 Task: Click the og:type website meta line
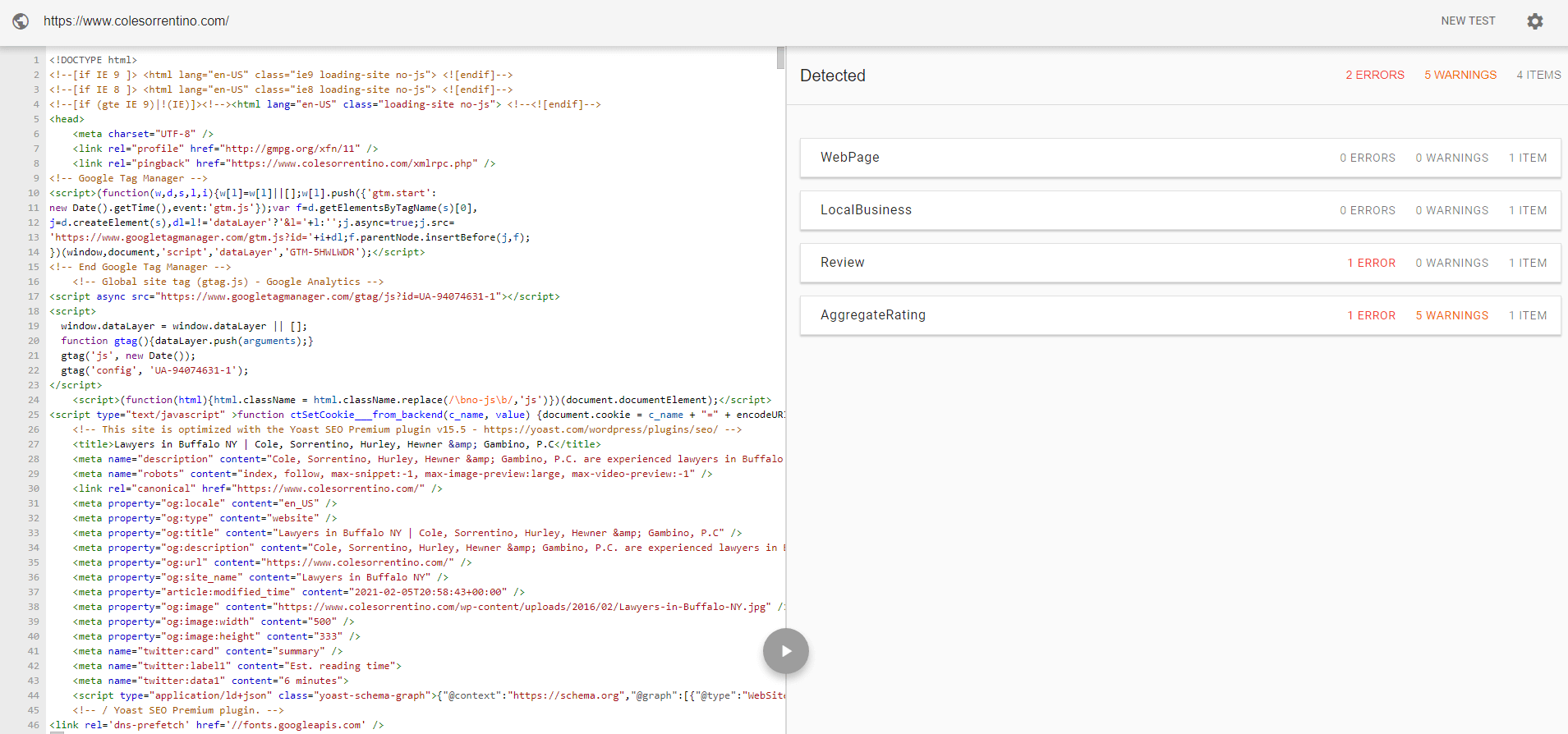(x=205, y=518)
